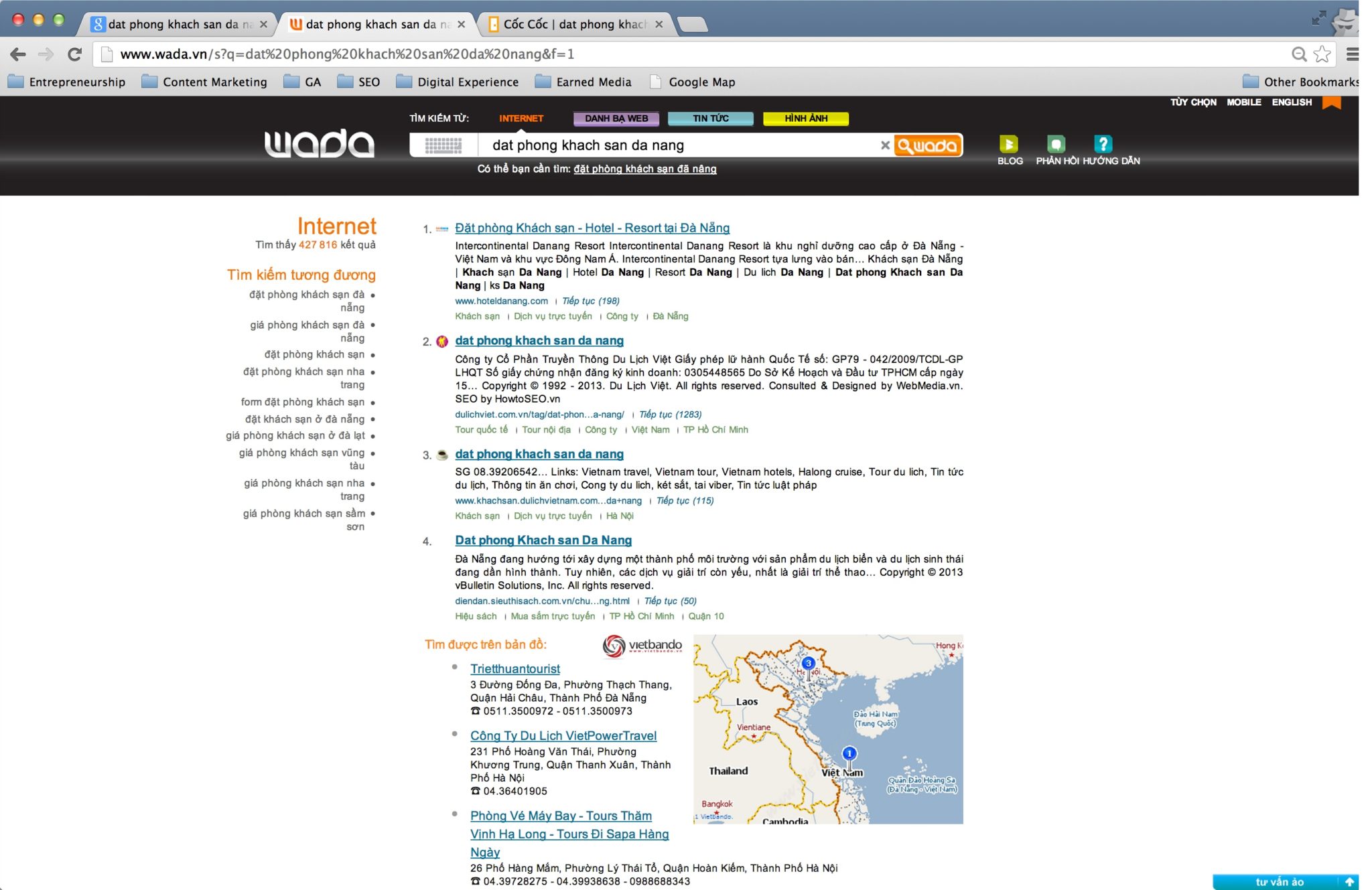Click the browser address bar
The height and width of the screenshot is (890, 1372).
click(x=690, y=54)
